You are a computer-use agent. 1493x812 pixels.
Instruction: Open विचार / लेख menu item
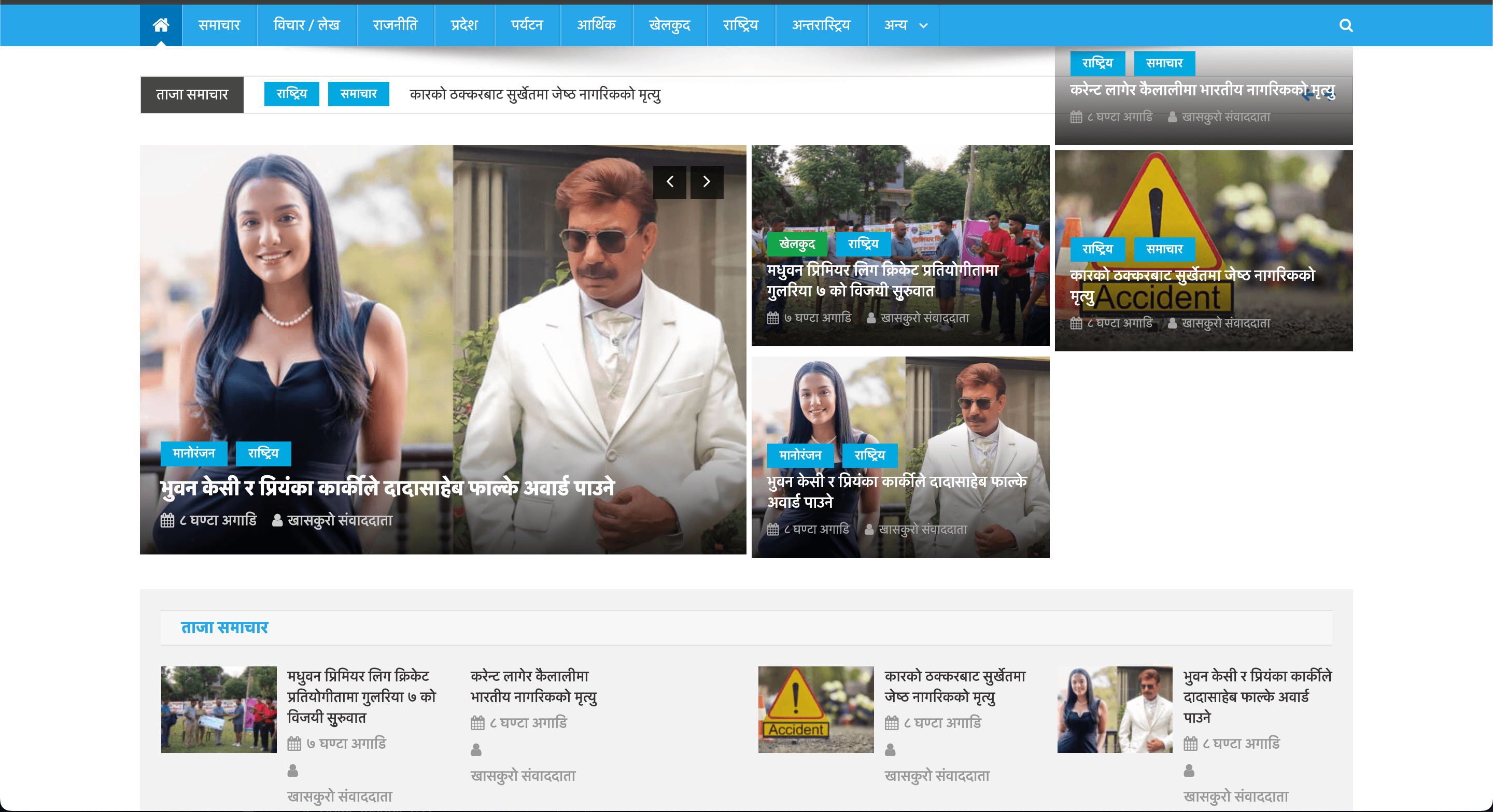[306, 25]
